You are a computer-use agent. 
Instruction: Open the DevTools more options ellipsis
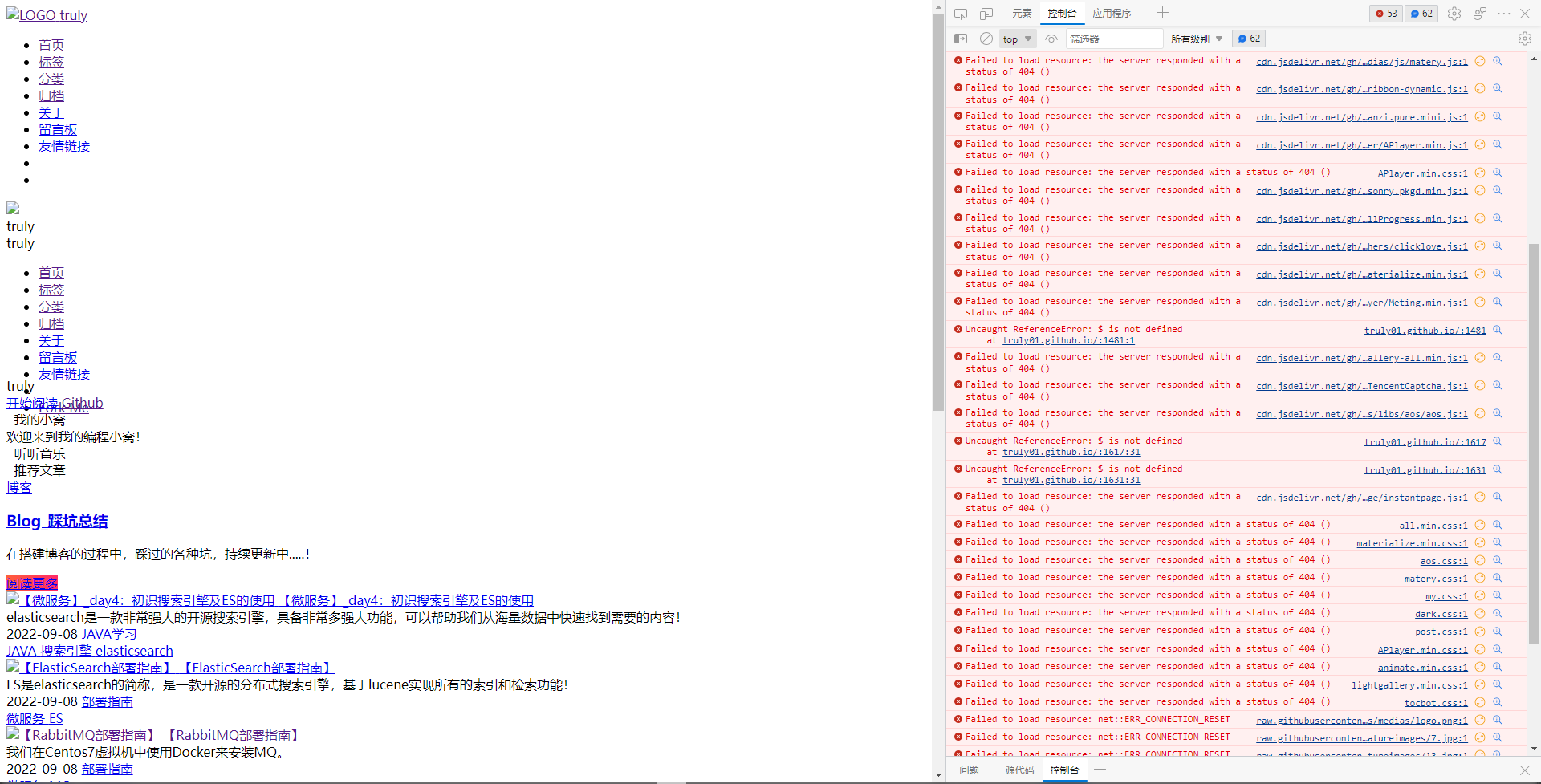click(1504, 14)
